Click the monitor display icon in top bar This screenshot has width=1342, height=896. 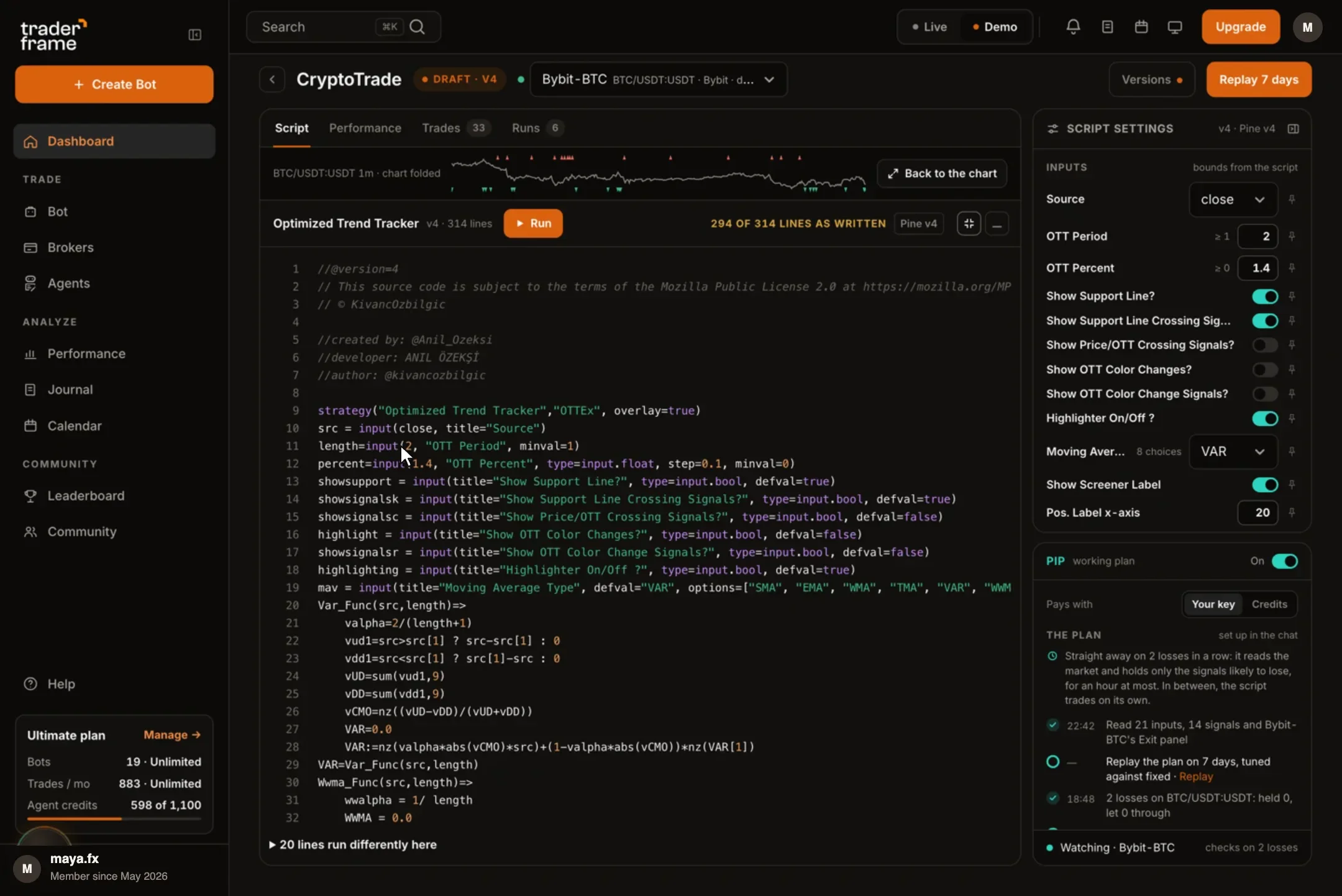[x=1174, y=27]
